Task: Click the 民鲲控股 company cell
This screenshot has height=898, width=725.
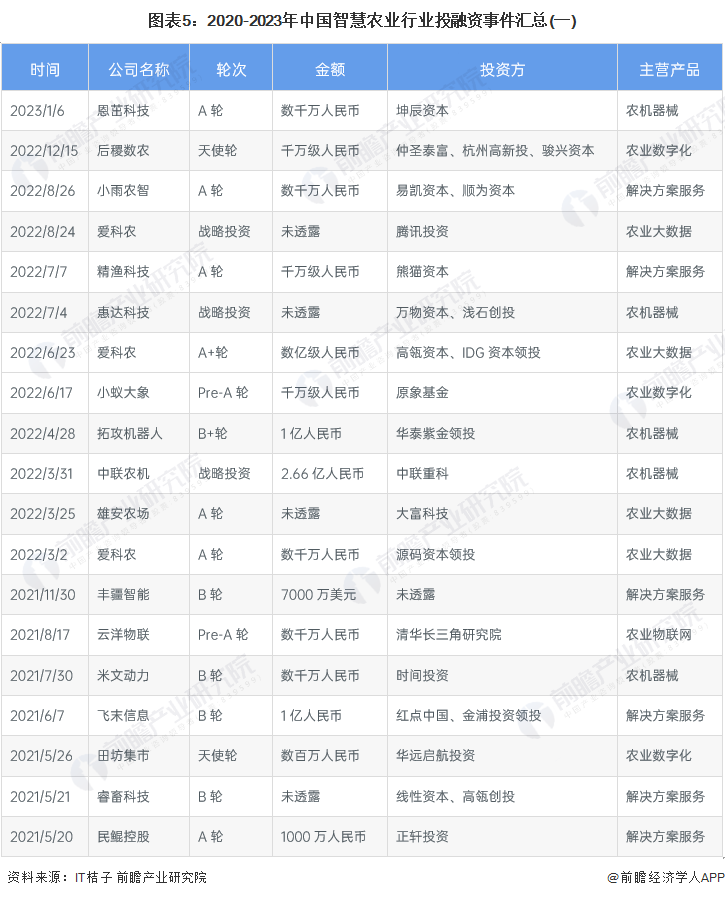Action: [123, 836]
